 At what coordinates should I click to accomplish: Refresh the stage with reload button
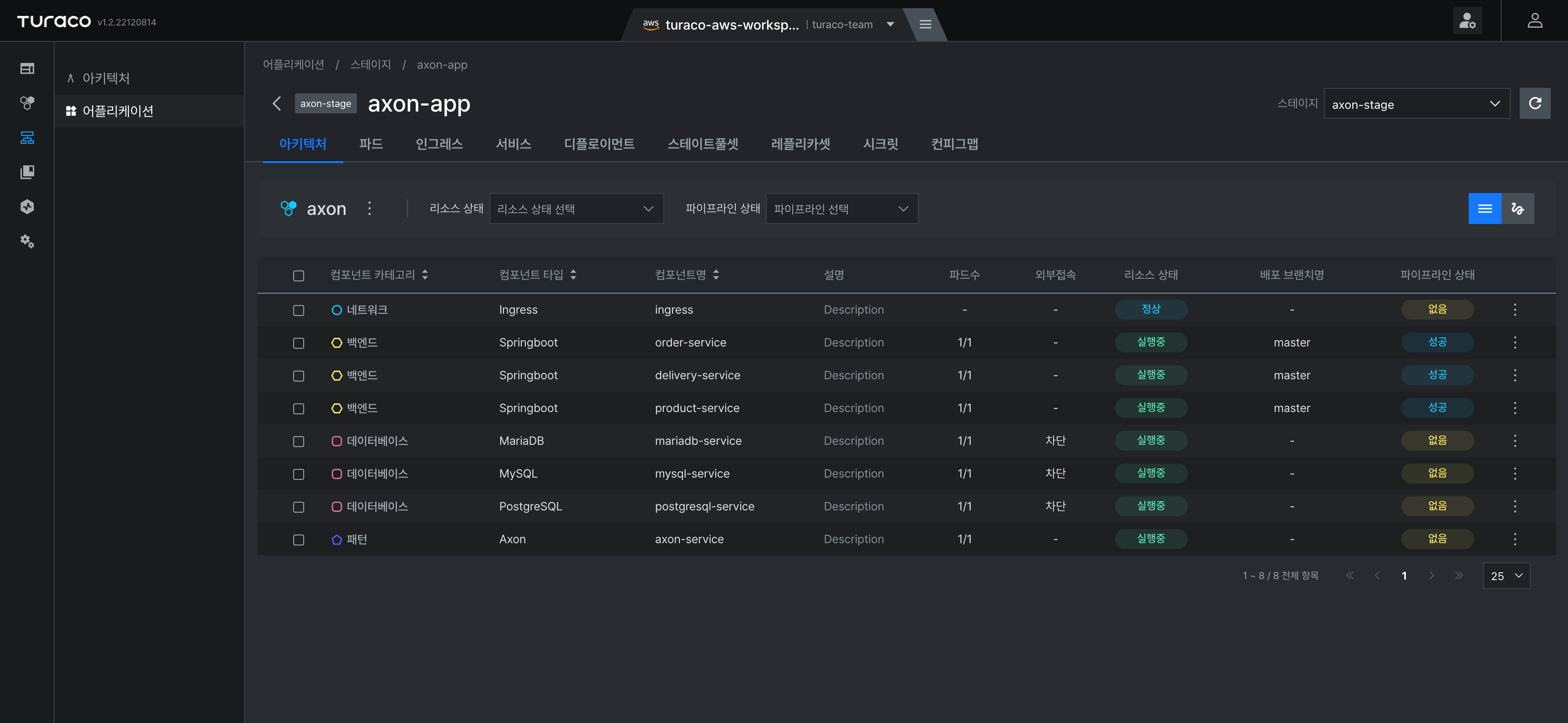point(1534,103)
